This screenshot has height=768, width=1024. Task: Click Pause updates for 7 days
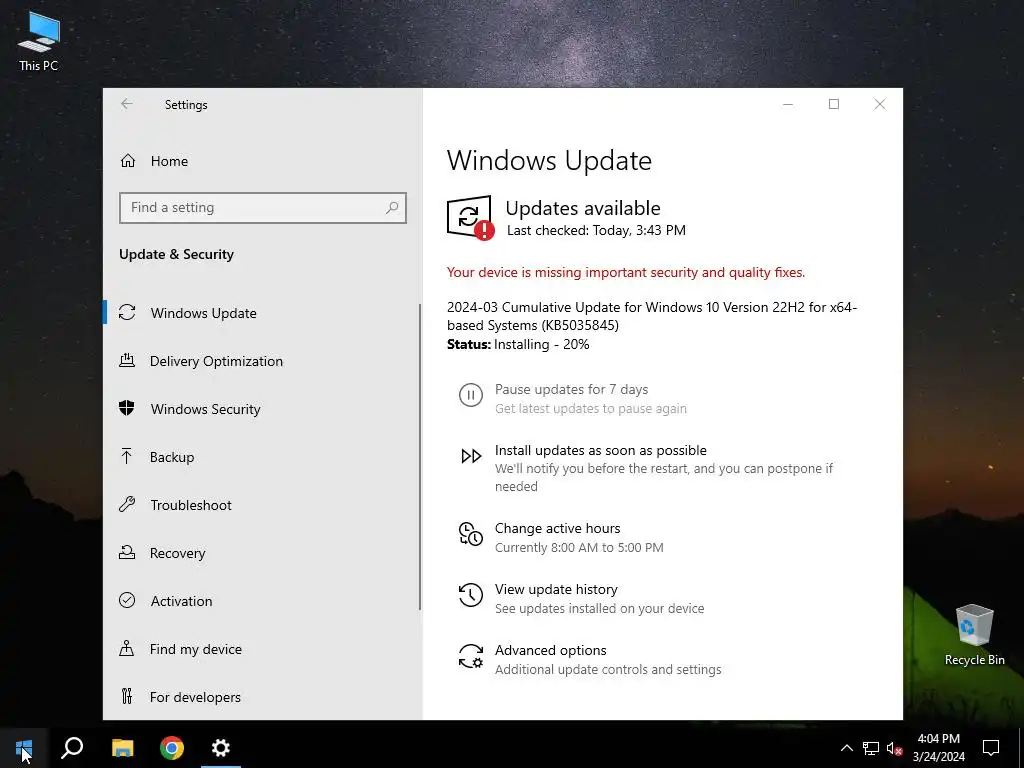click(x=571, y=389)
